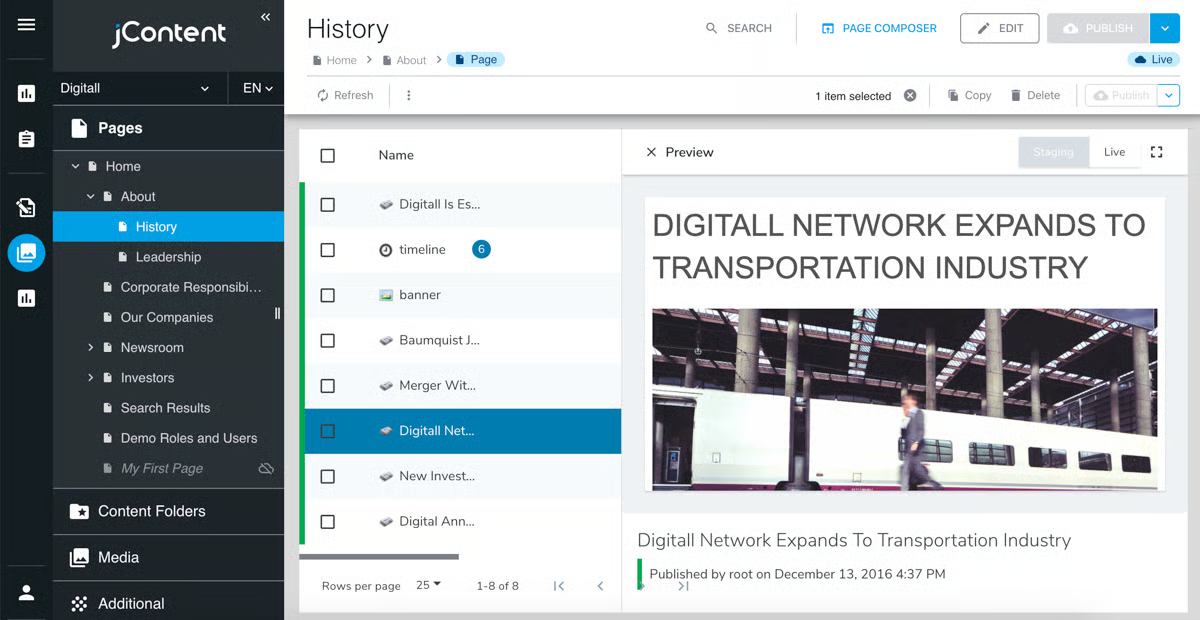Open the hamburger navigation menu
Screen dimensions: 1200x620
point(26,25)
